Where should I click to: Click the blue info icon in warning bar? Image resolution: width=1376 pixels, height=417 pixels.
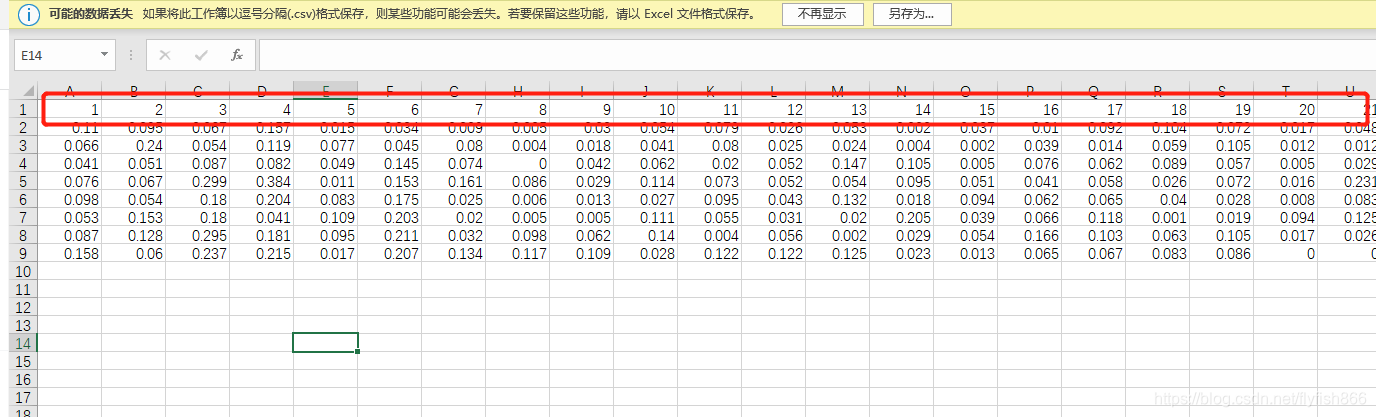click(29, 14)
